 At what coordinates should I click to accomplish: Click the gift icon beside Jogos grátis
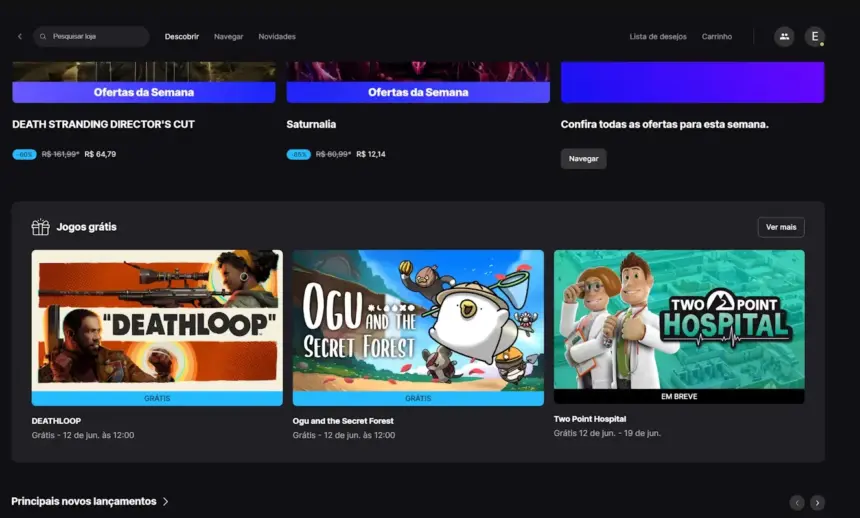click(x=40, y=227)
